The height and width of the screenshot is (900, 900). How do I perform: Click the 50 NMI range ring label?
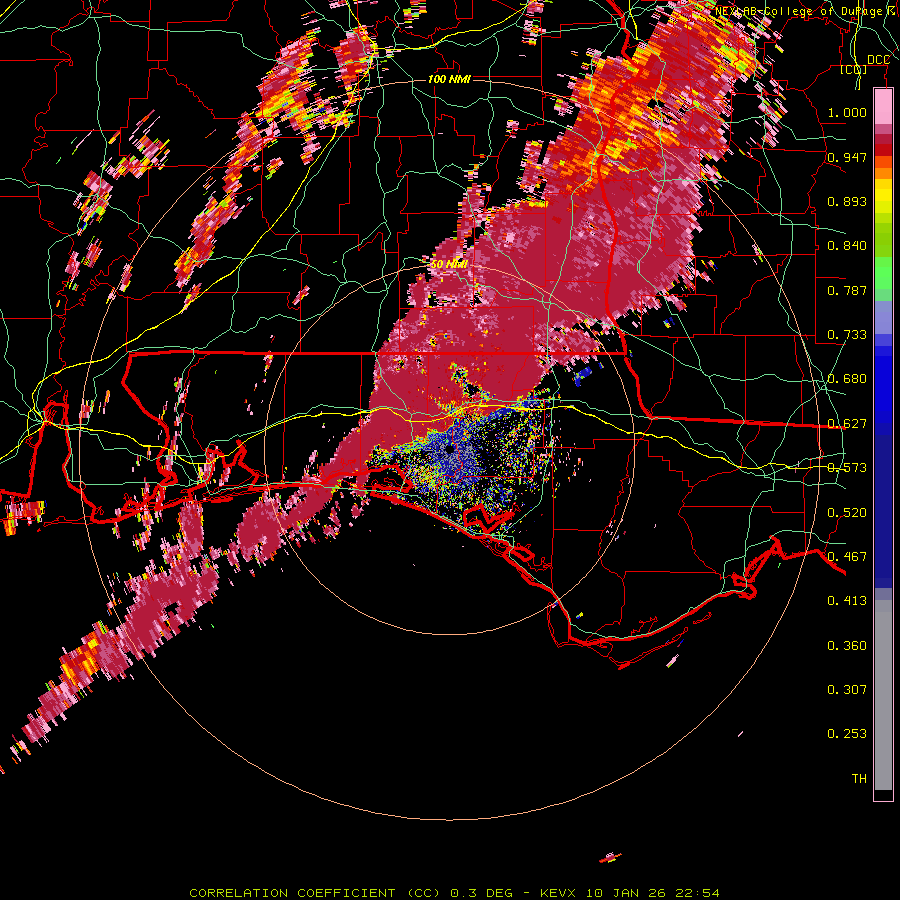[449, 265]
